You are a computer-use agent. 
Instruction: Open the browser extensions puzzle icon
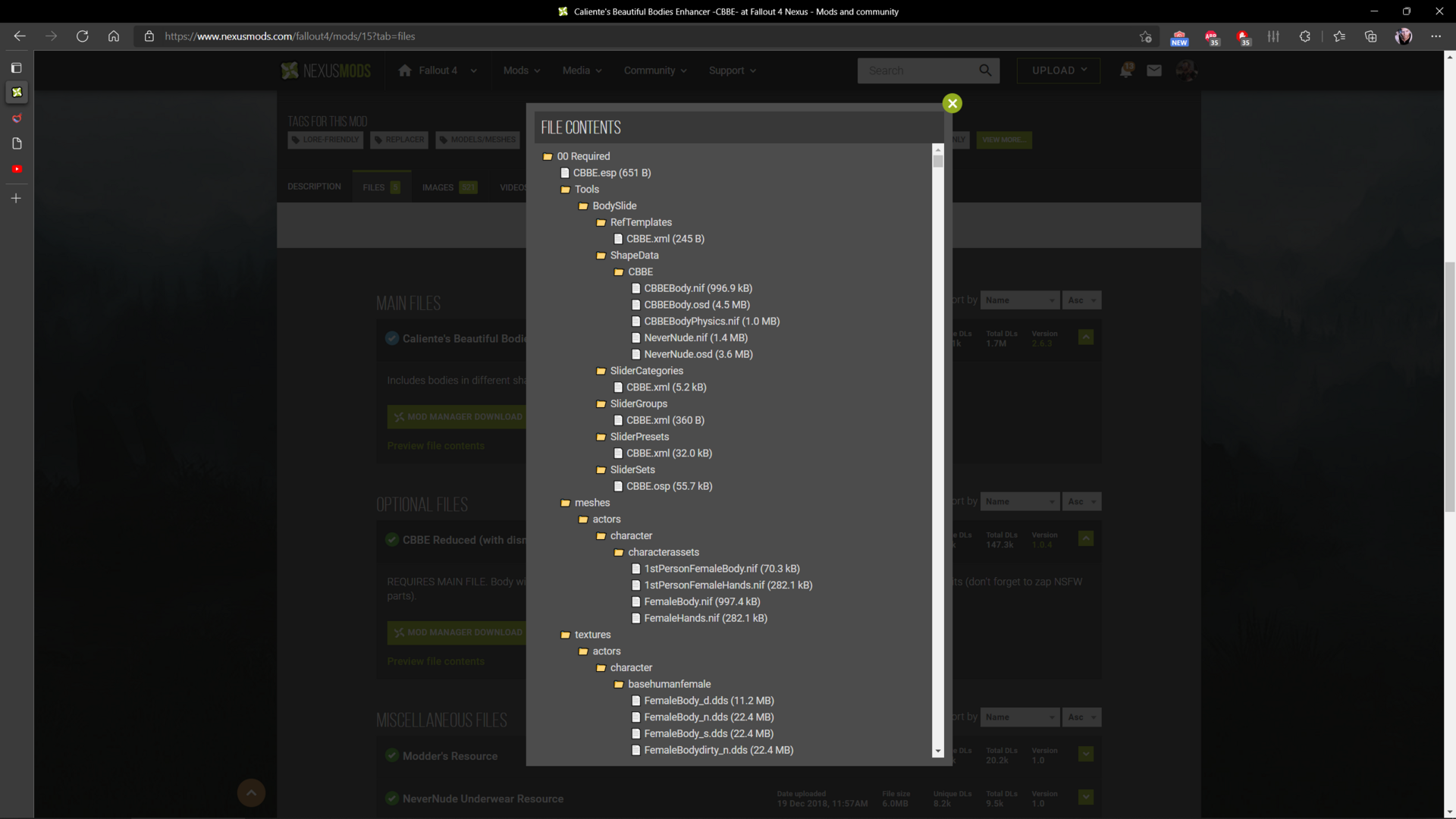click(x=1304, y=36)
